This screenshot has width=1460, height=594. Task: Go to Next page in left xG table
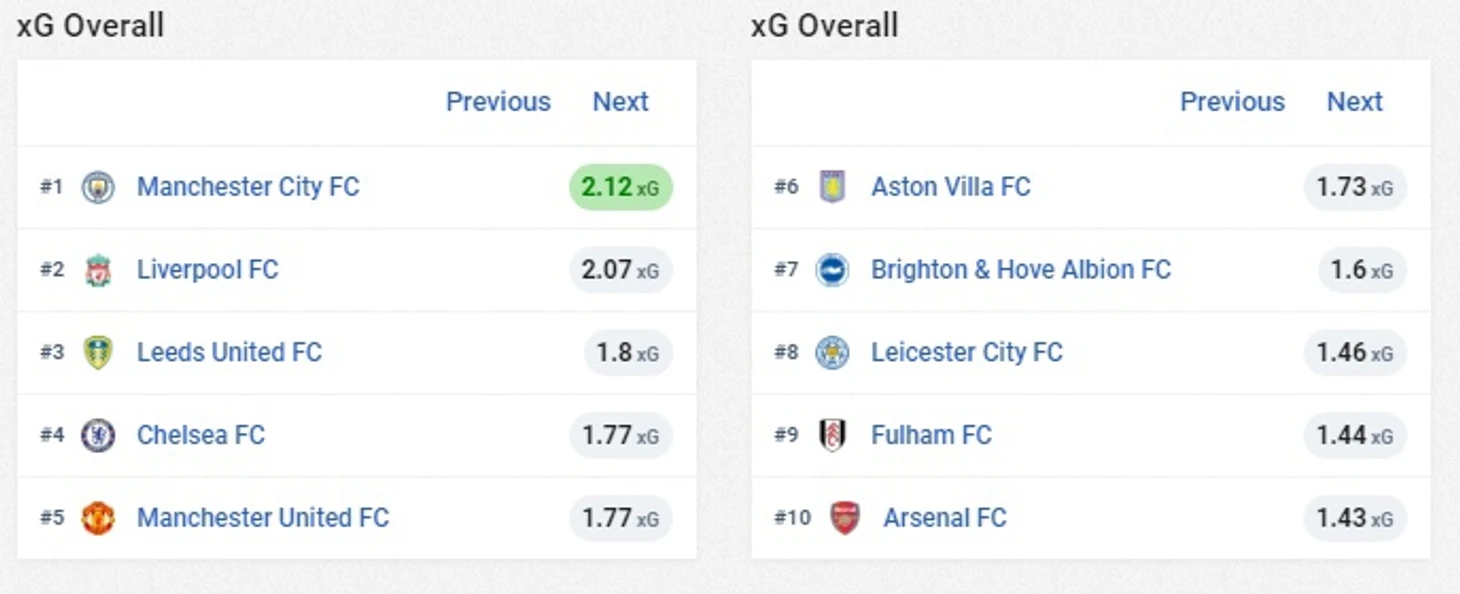click(x=620, y=102)
